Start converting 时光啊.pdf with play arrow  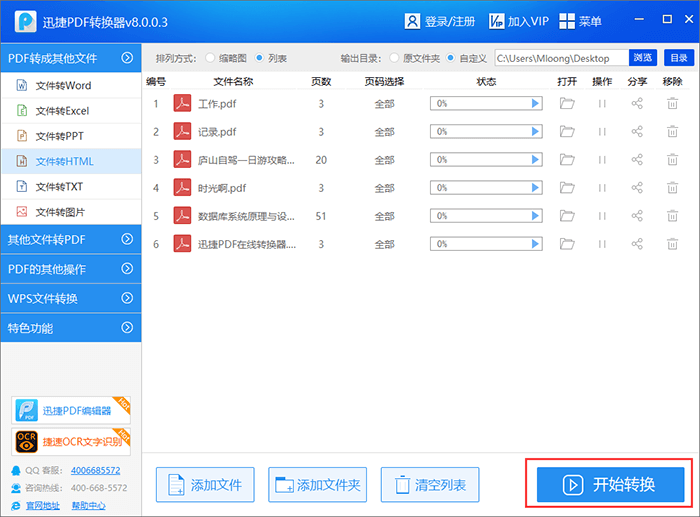[535, 188]
